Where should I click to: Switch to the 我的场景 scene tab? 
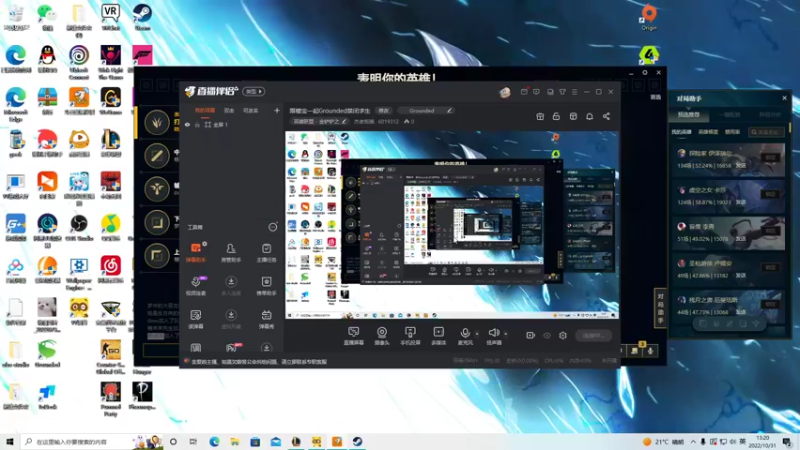pos(205,110)
